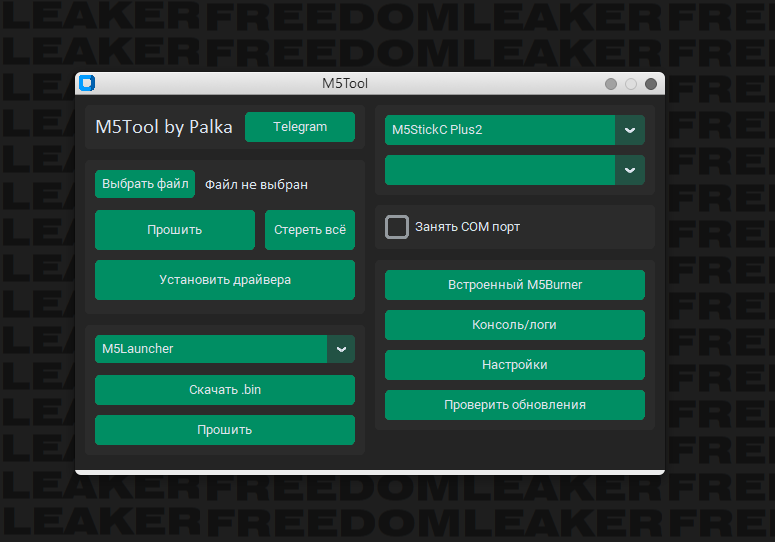Enable the Занять COM порт checkbox
The image size is (775, 542).
click(x=397, y=227)
